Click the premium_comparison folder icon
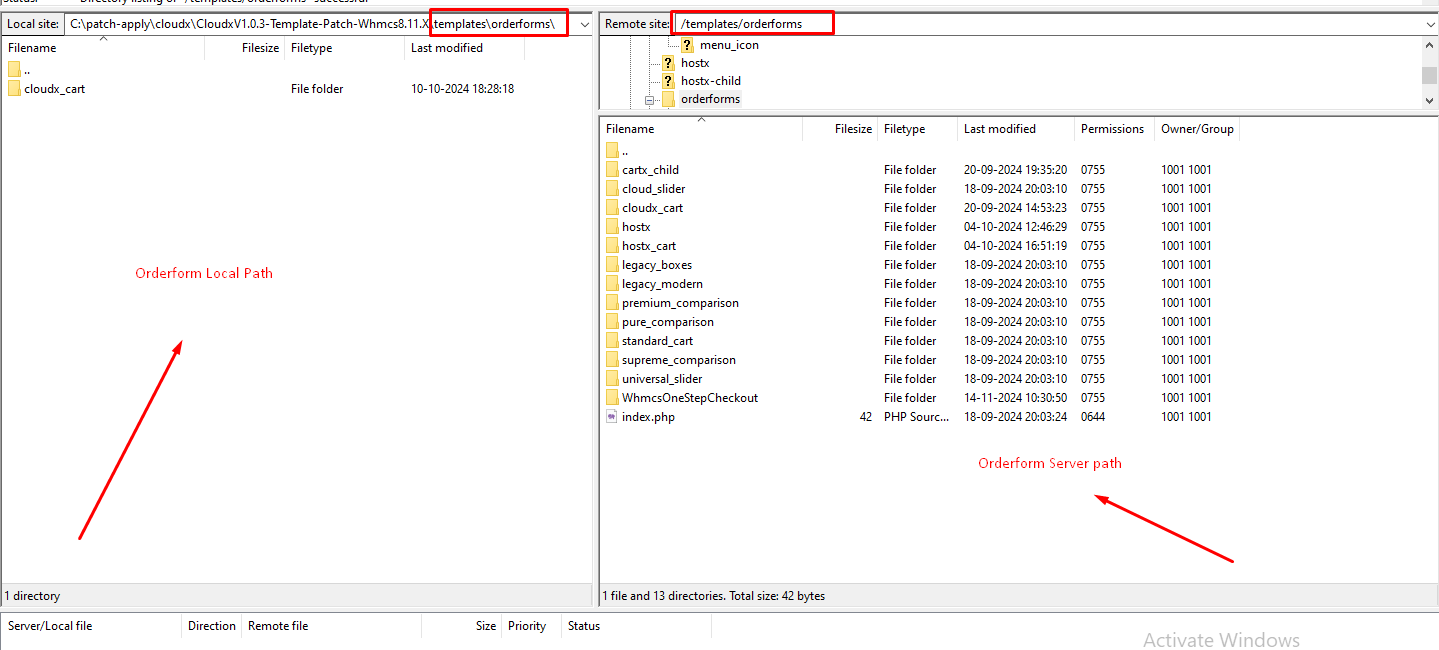This screenshot has width=1439, height=650. click(x=612, y=303)
